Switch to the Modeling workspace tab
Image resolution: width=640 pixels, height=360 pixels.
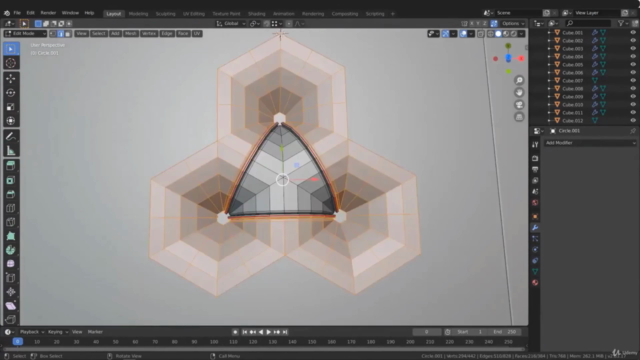pyautogui.click(x=138, y=14)
